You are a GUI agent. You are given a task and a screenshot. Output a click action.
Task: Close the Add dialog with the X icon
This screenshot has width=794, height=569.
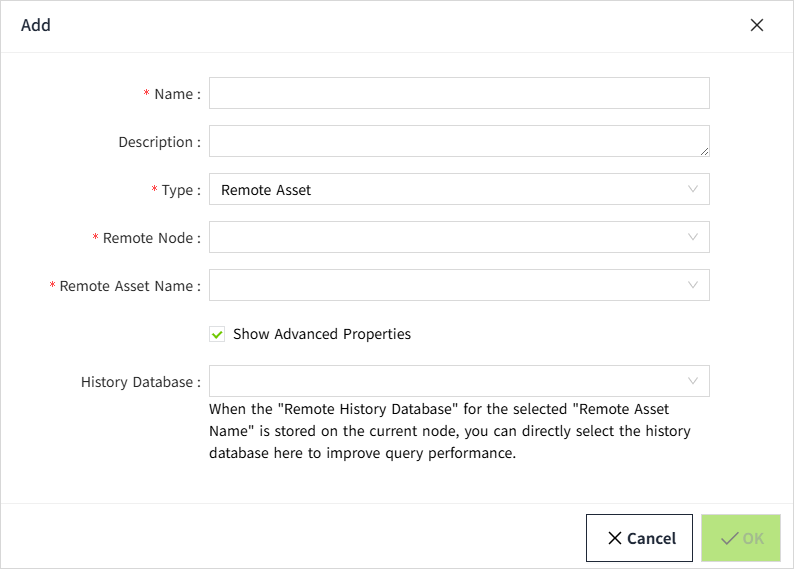point(757,25)
